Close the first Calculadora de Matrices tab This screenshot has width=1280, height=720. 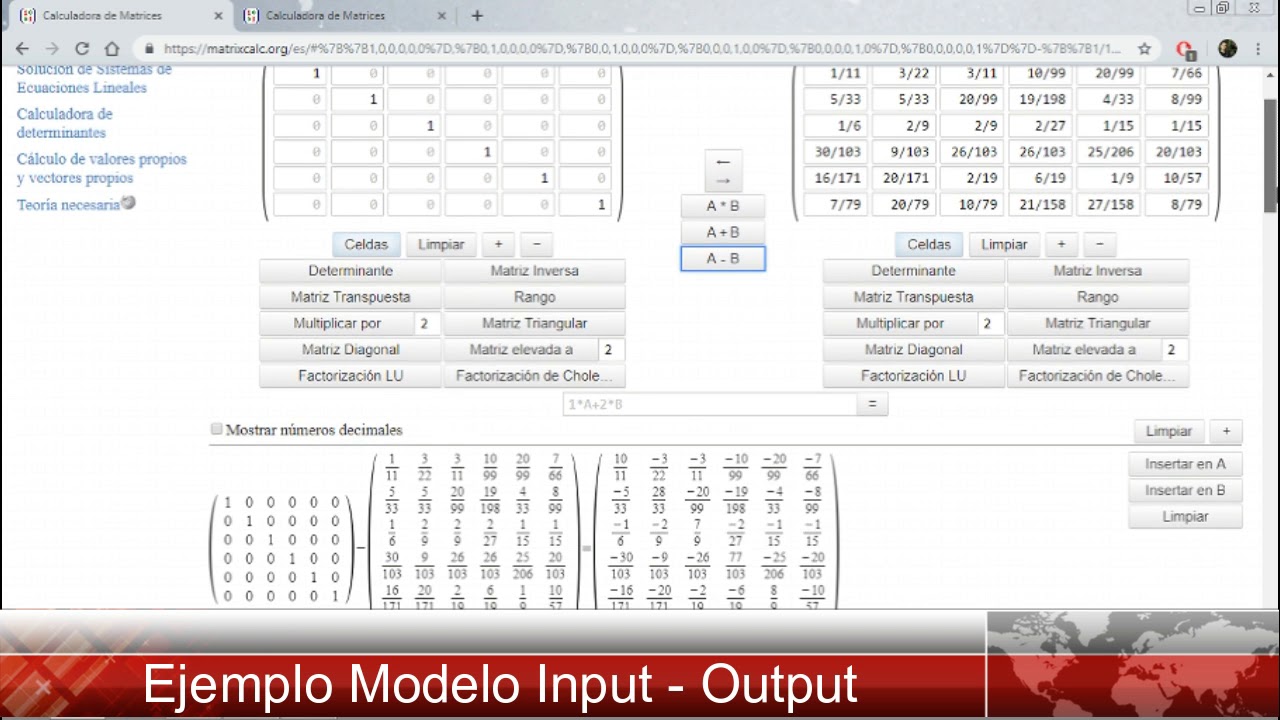pos(219,16)
